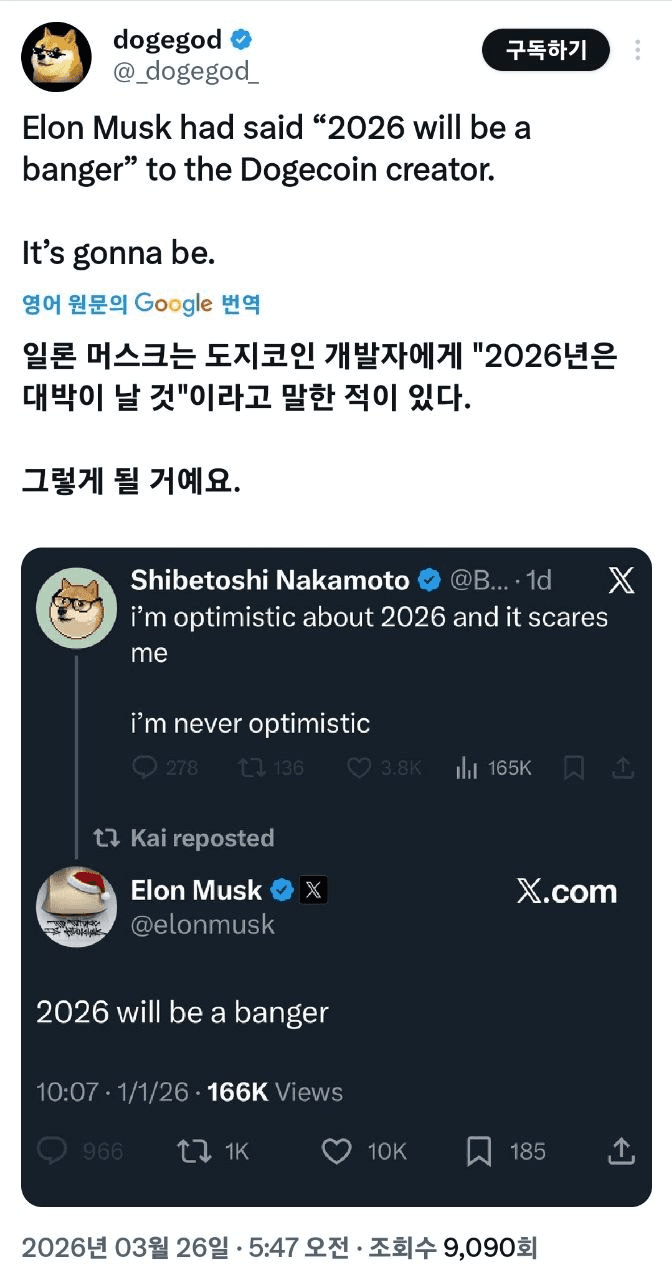Click Shibetoshi Nakamoto's verified checkmark
This screenshot has height=1280, width=672.
coord(428,578)
